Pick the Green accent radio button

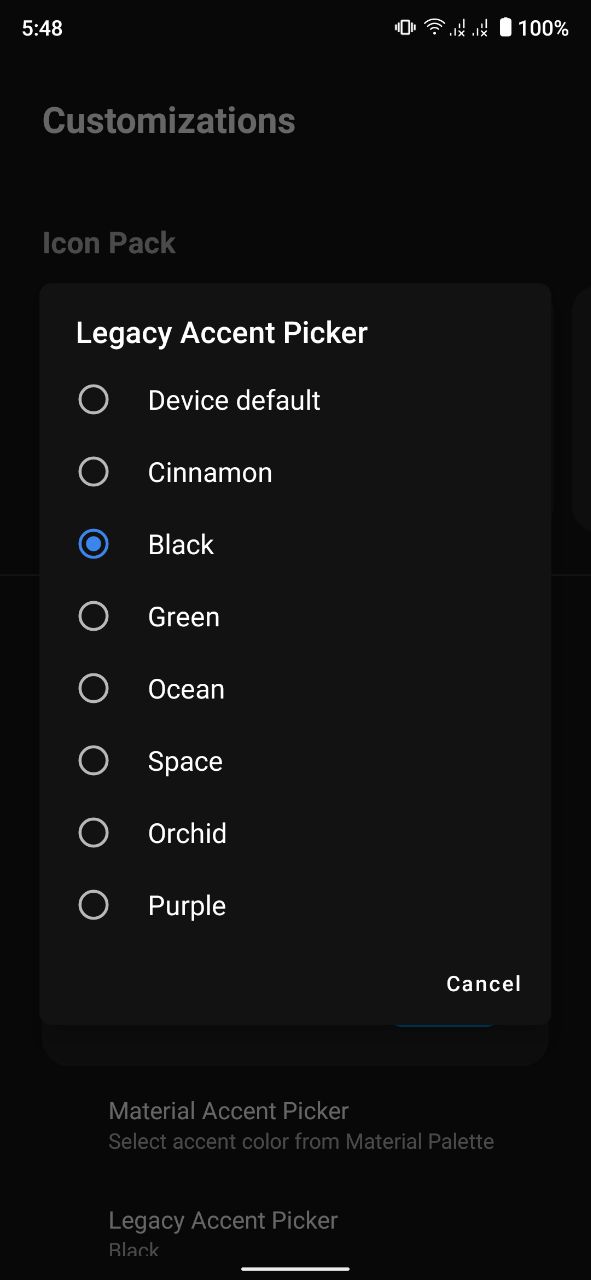[93, 616]
